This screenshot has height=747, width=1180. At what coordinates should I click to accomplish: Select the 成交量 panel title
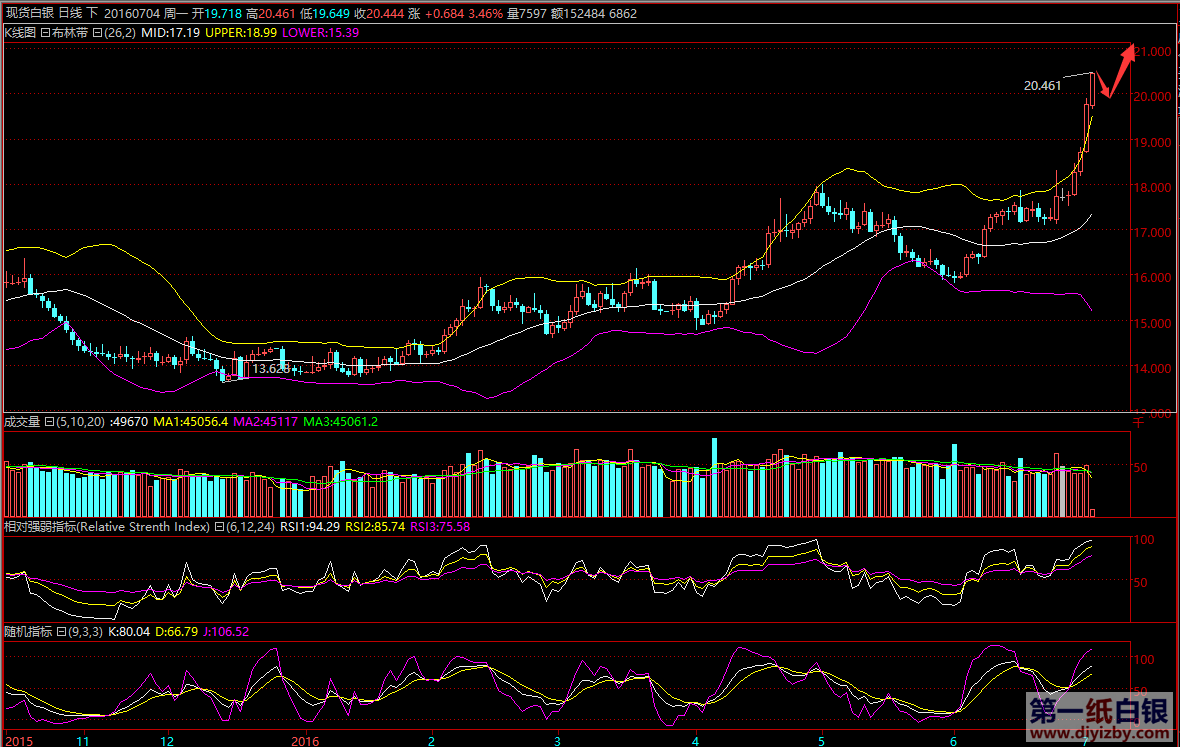[22, 422]
